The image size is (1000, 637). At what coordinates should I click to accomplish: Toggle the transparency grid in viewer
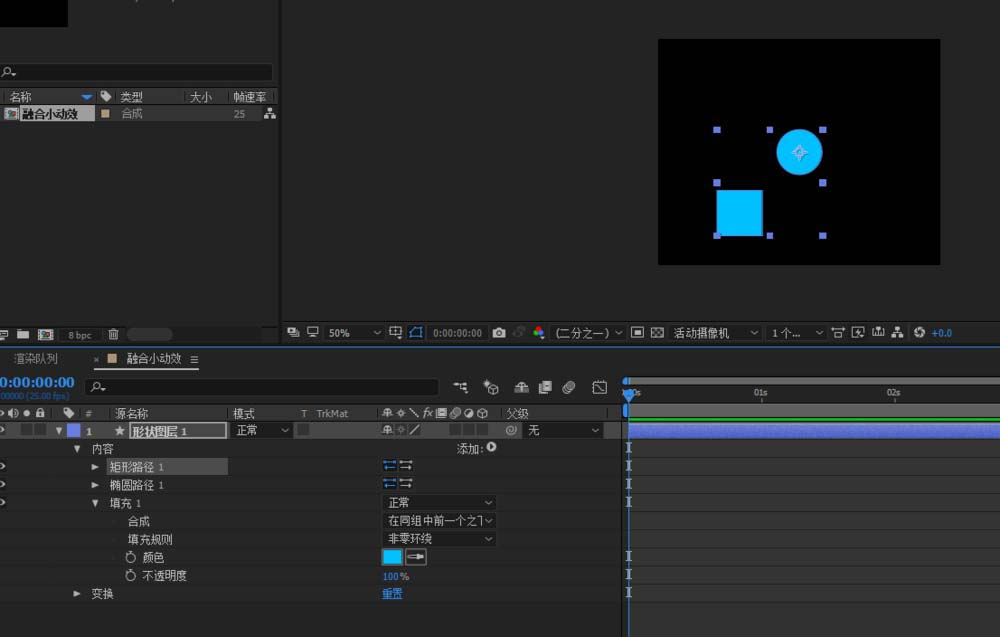click(x=657, y=333)
